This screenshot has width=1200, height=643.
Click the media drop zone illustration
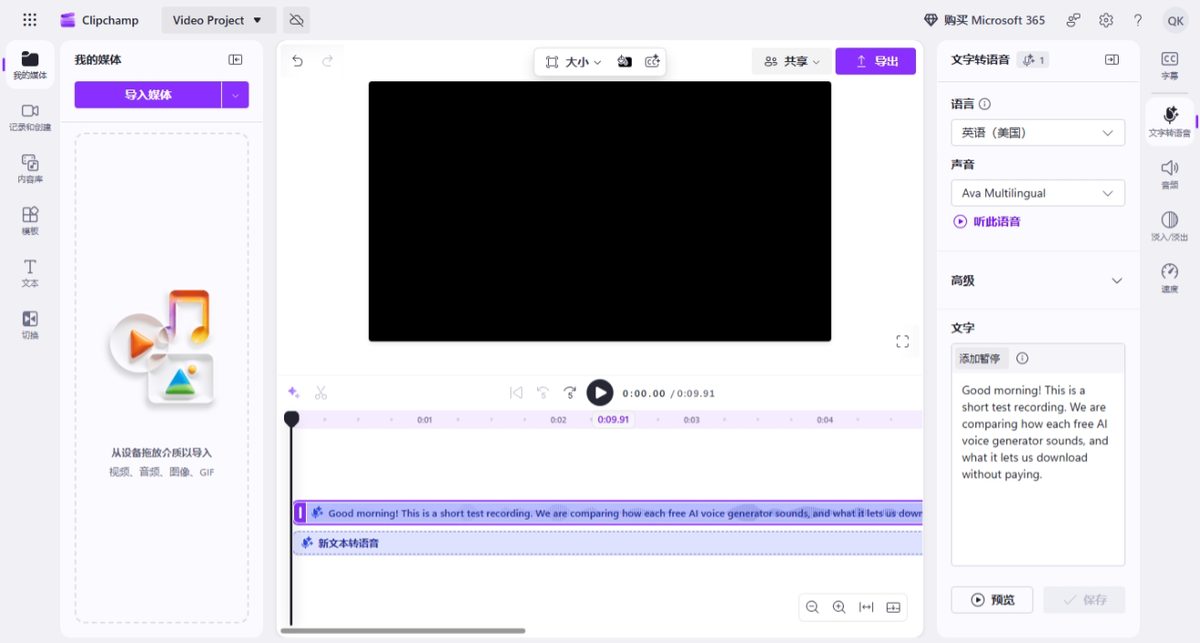pyautogui.click(x=161, y=348)
